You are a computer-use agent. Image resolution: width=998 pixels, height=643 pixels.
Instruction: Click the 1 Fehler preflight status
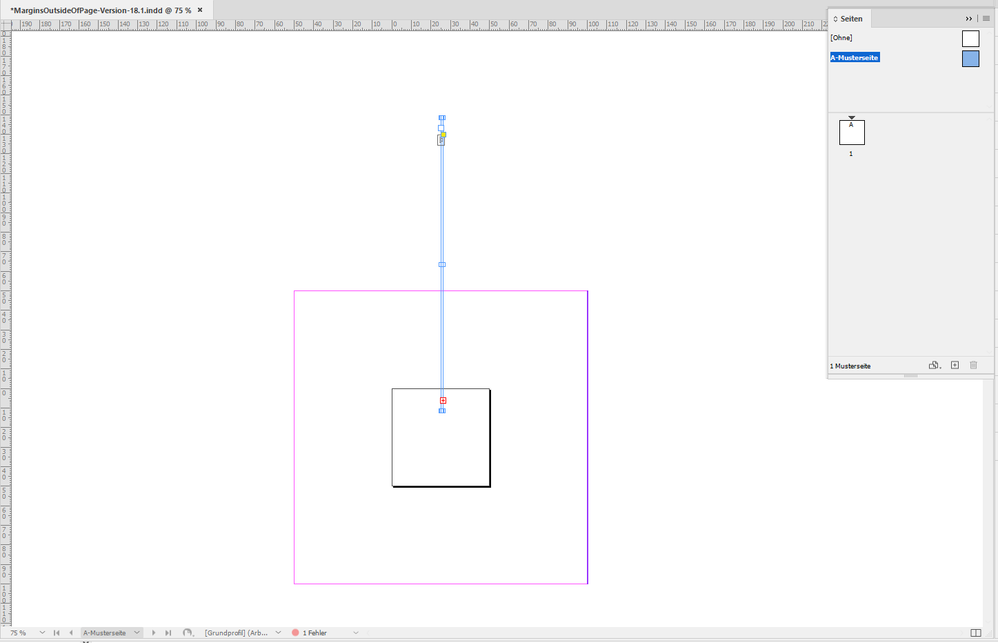click(314, 633)
